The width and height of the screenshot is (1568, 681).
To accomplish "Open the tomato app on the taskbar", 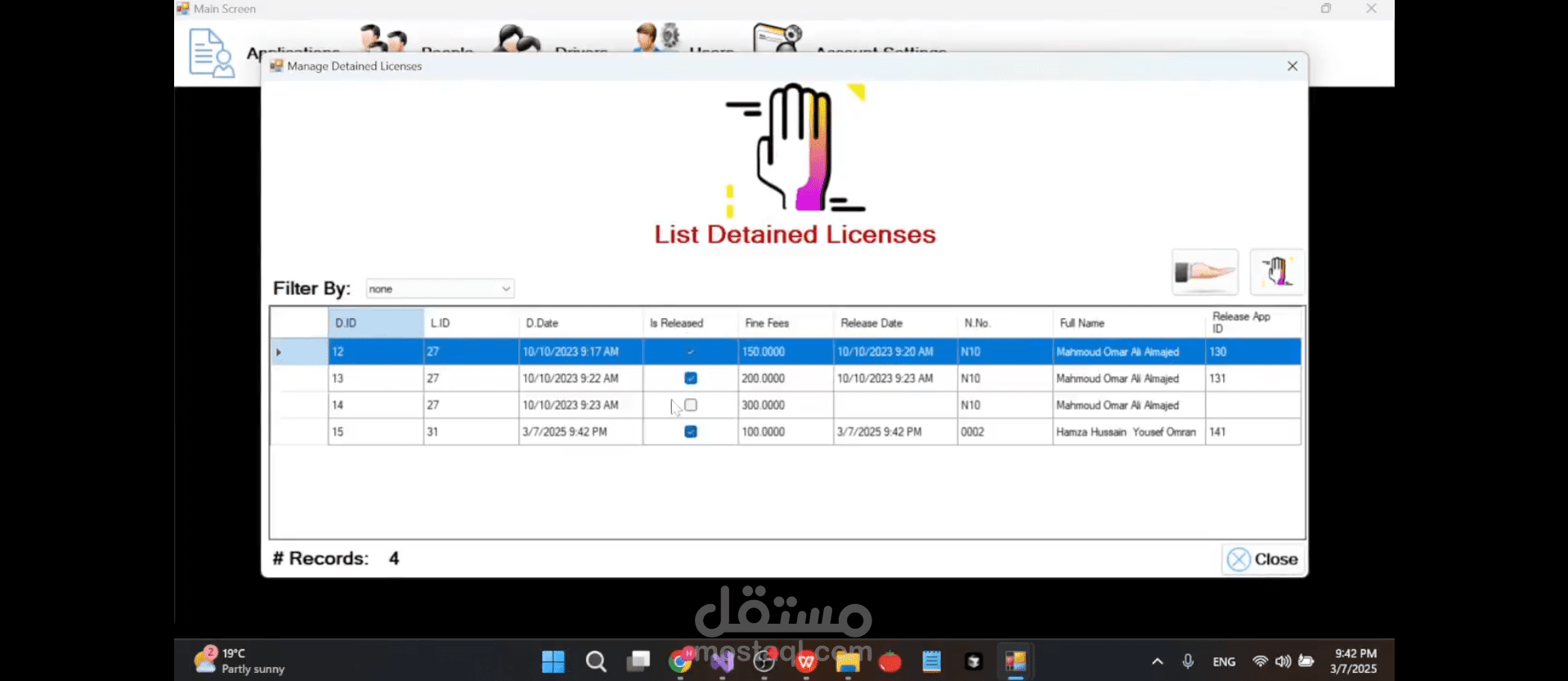I will pos(890,661).
